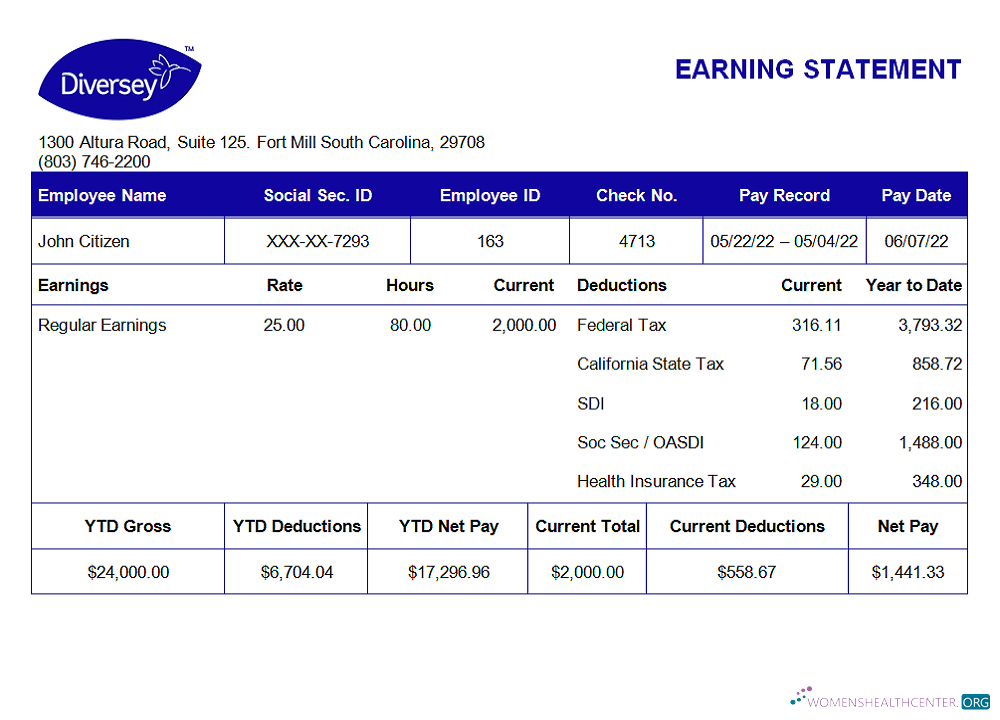Select the Pay Record header cell
The height and width of the screenshot is (720, 1000).
pyautogui.click(x=785, y=195)
